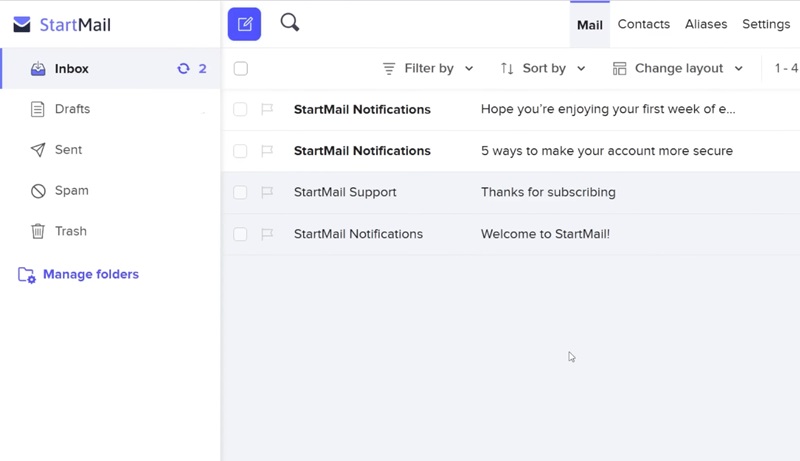This screenshot has height=461, width=800.
Task: Click the '1 - 4' message range indicator
Action: [x=786, y=68]
